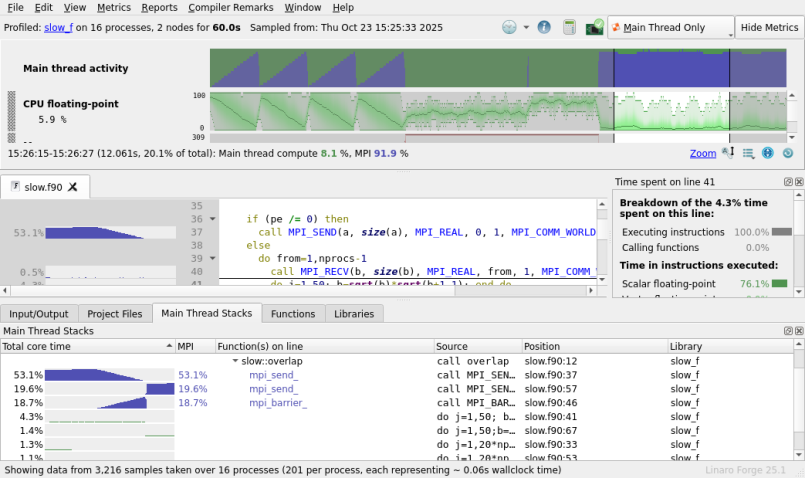Collapse the slow::overlap tree node

point(235,361)
